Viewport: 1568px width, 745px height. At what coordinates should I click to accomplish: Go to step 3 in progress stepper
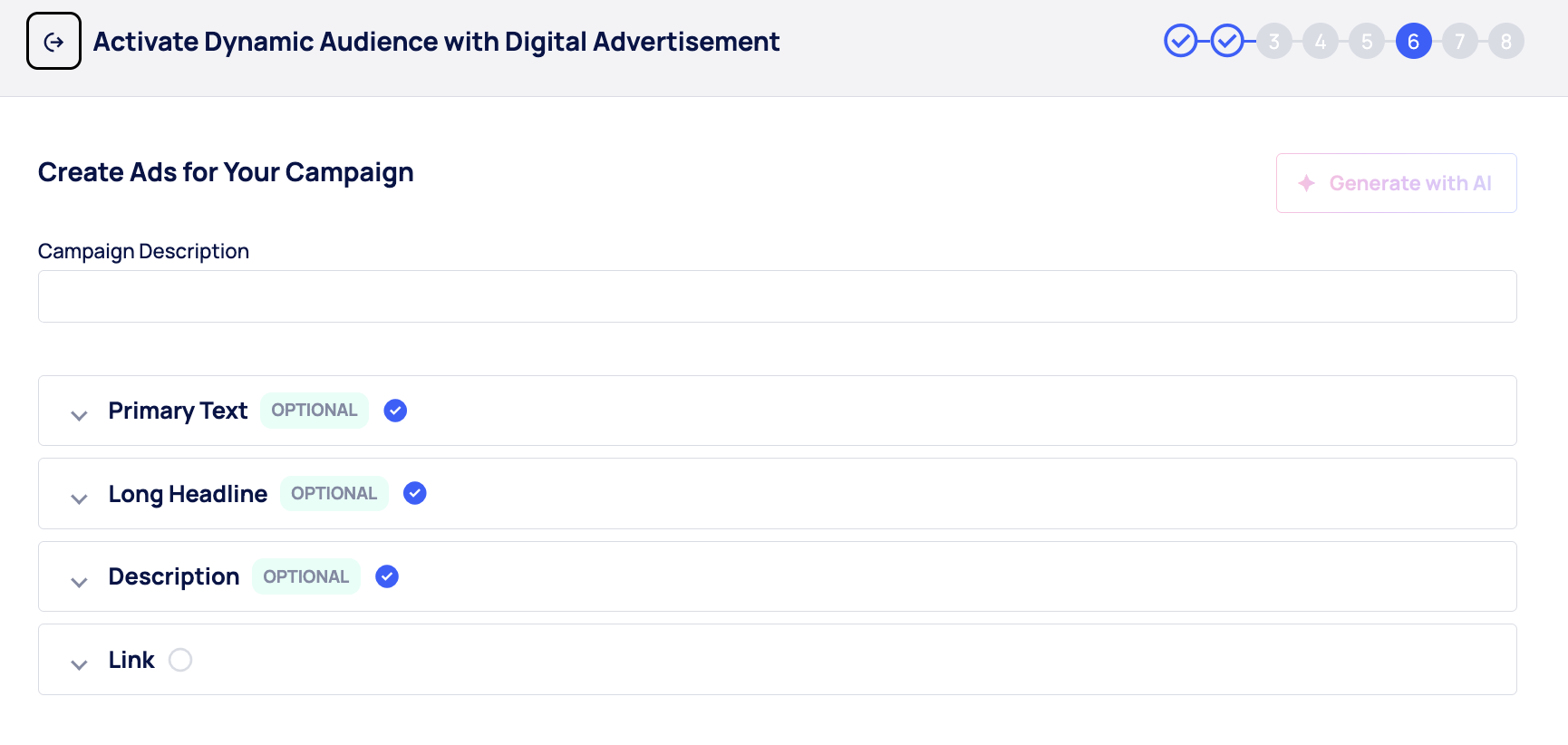(1274, 41)
